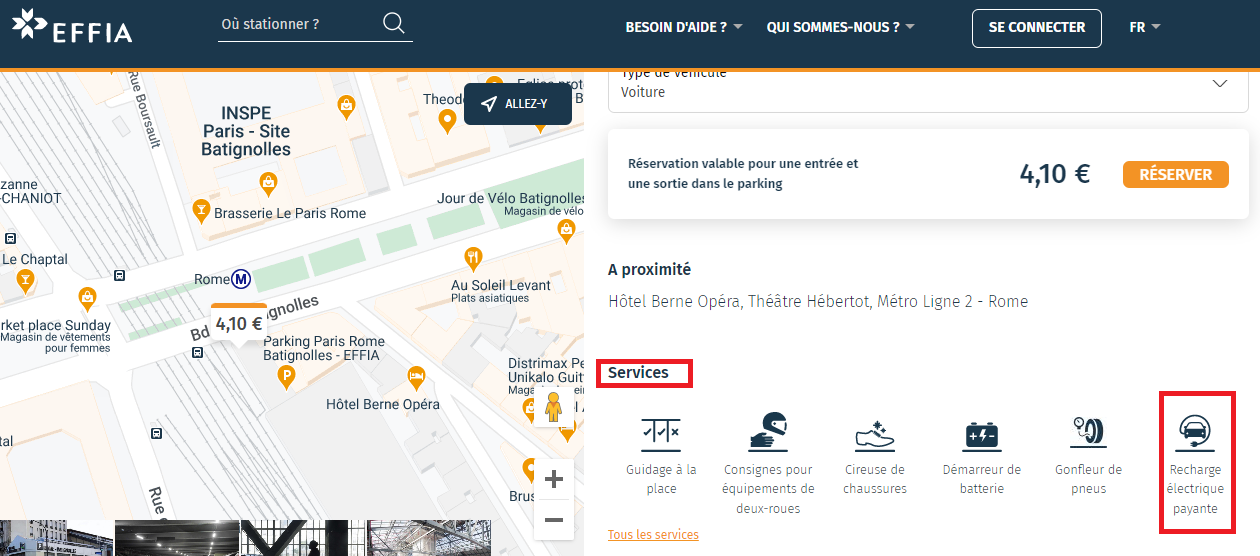Screen dimensions: 1260x556
Task: Click the 4,10 € reservation price text
Action: point(1054,174)
